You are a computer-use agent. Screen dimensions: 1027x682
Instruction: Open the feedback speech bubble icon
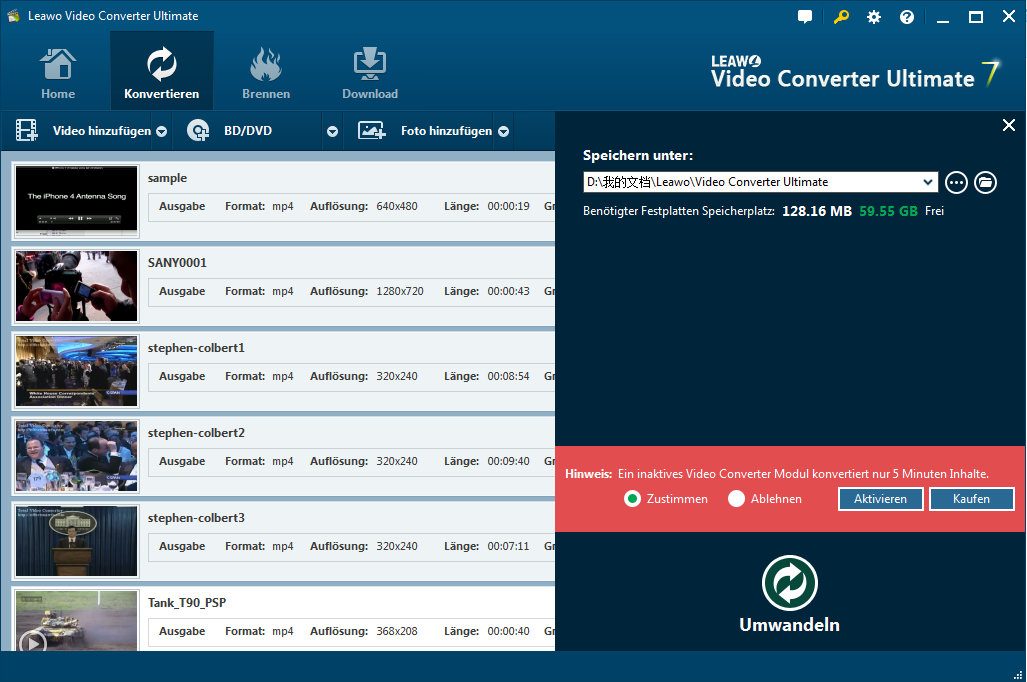pyautogui.click(x=805, y=17)
